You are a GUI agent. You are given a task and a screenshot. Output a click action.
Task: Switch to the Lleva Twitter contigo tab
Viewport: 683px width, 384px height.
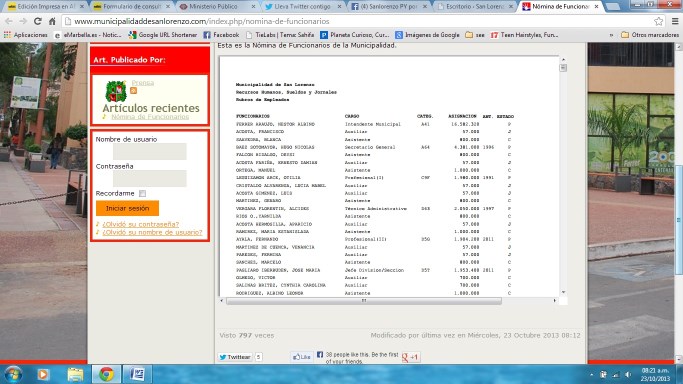click(303, 7)
